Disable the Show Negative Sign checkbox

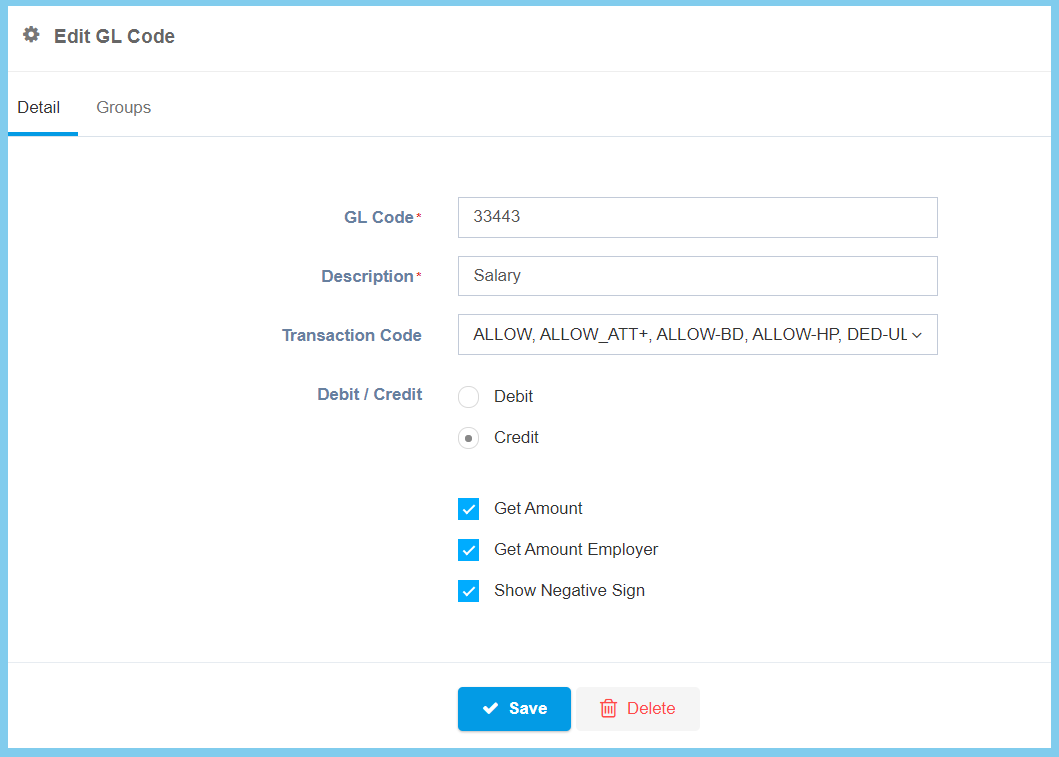468,591
